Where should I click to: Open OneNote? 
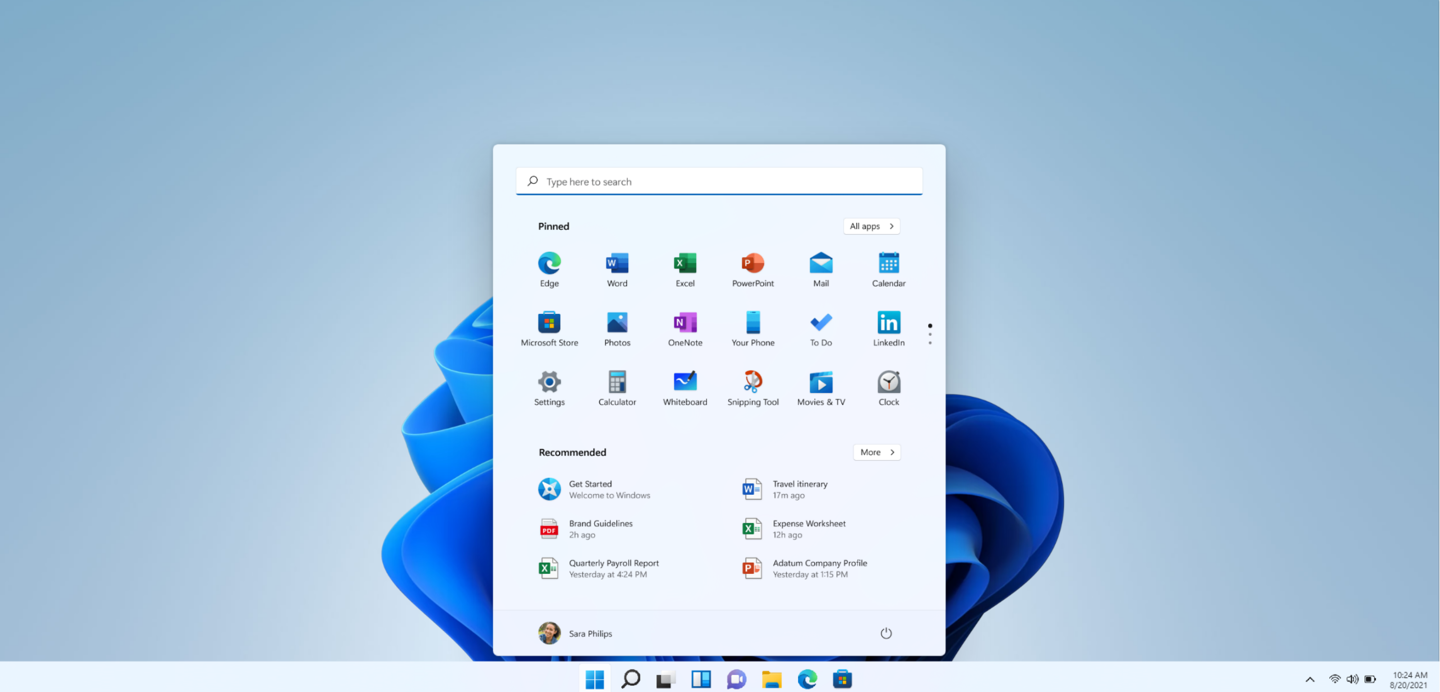[x=684, y=326]
